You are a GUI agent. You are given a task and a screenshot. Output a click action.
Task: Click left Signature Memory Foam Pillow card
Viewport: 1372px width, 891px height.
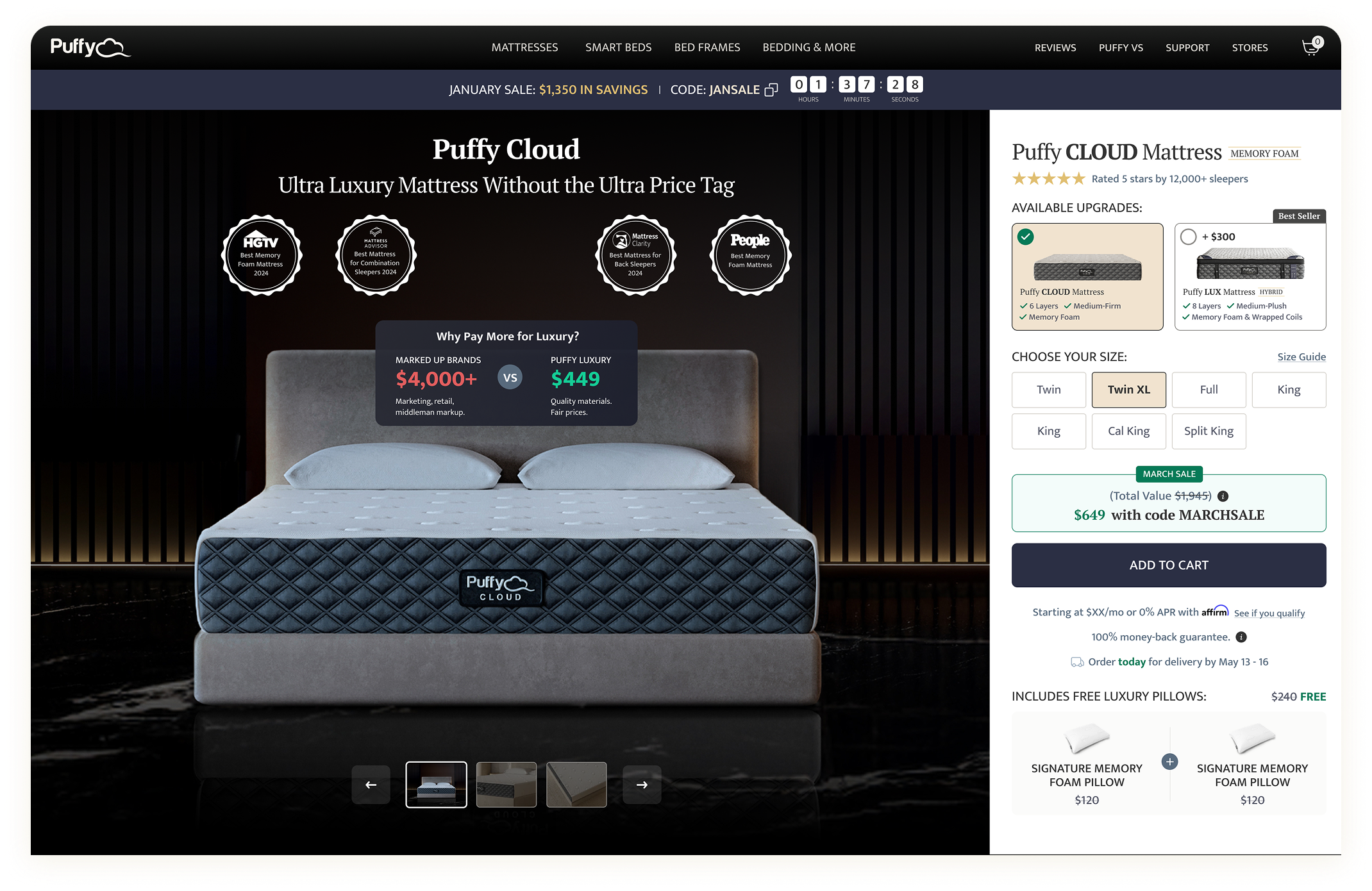1087,764
